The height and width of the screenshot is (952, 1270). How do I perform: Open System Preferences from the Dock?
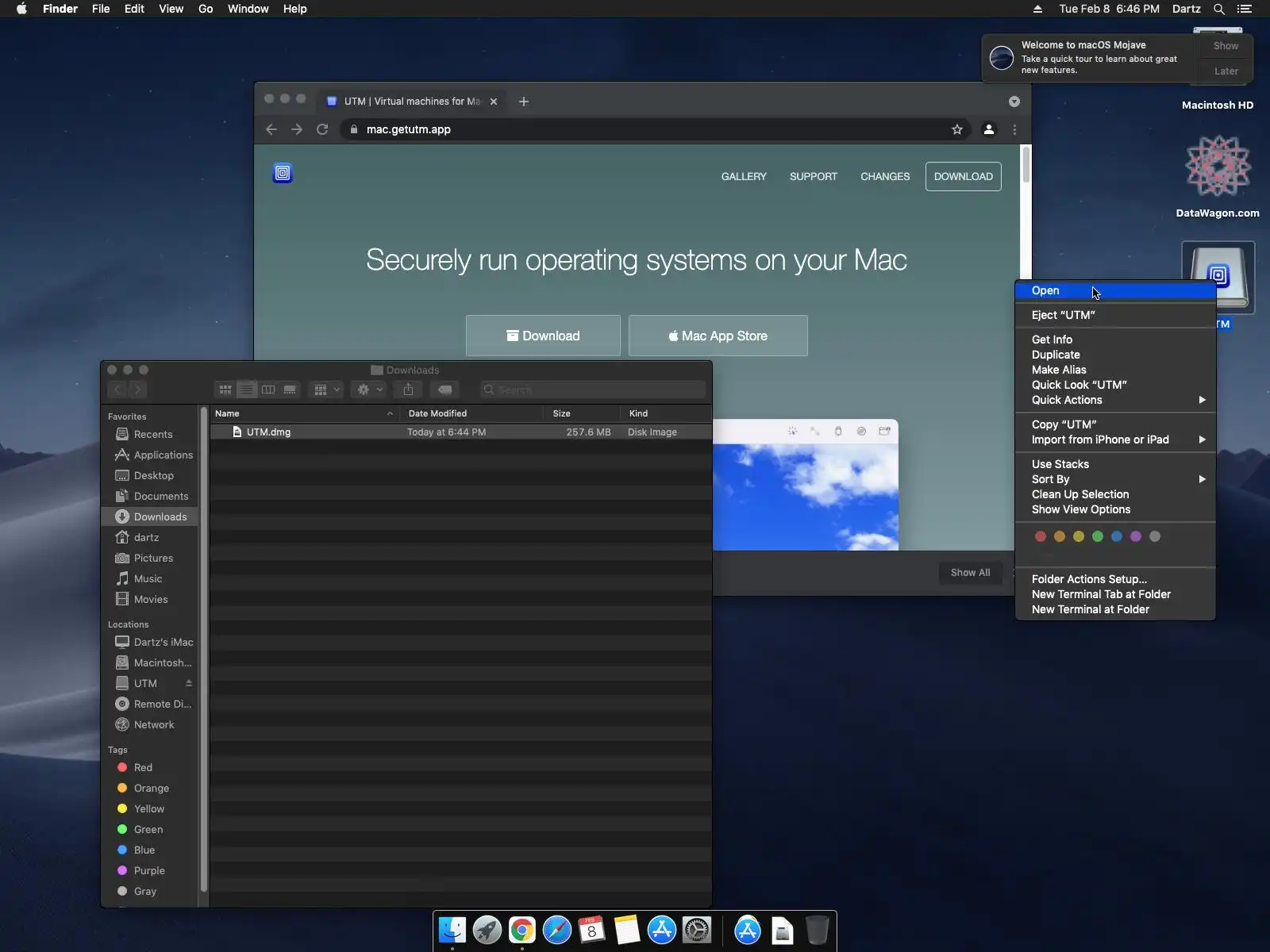(x=697, y=930)
